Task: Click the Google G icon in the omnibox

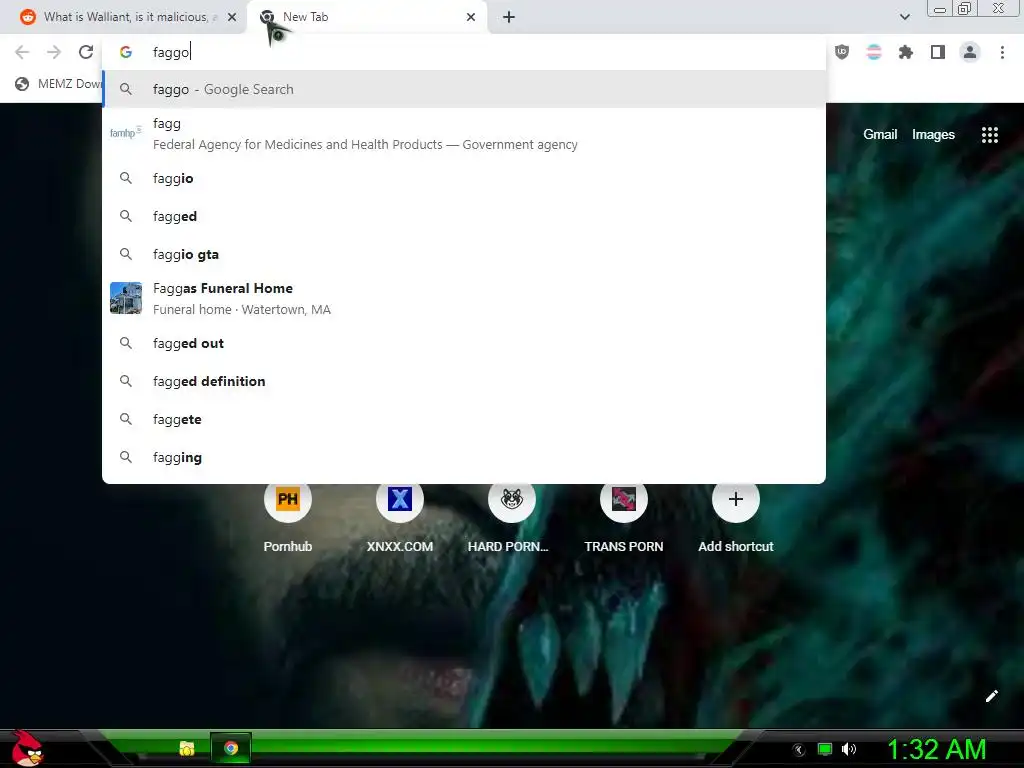Action: [125, 52]
